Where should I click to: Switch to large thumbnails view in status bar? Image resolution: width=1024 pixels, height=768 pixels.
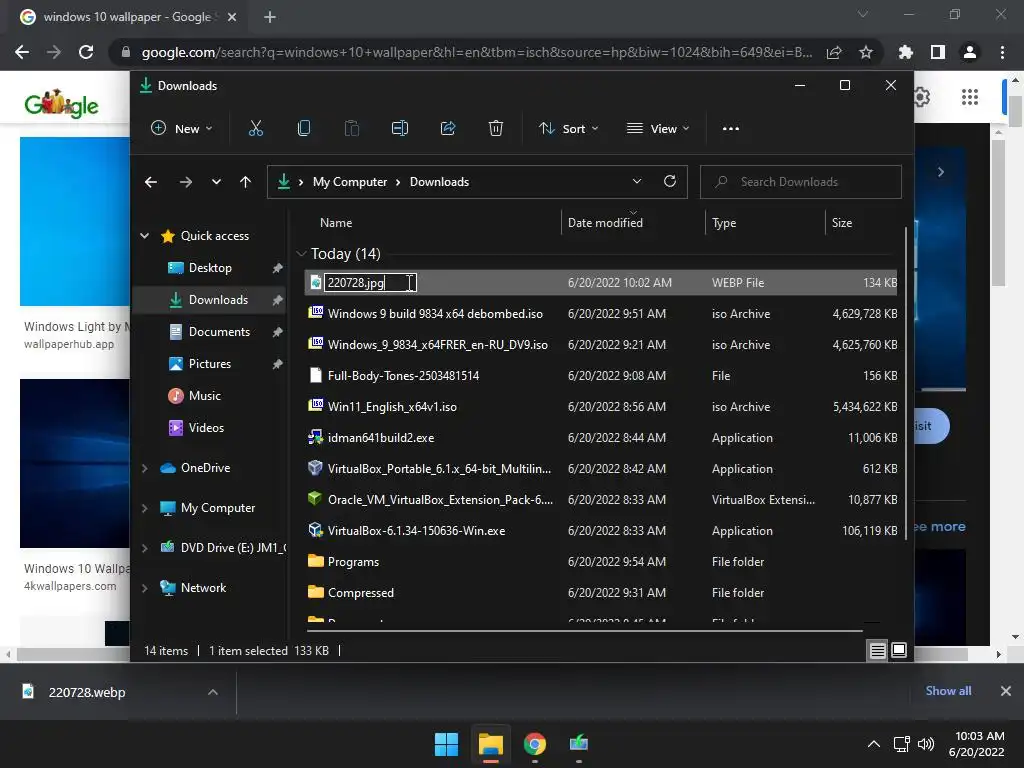[899, 650]
